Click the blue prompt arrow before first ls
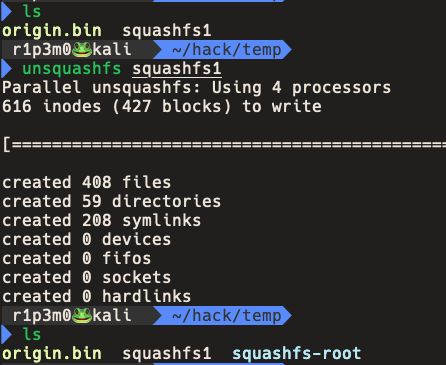Viewport: 446px width, 365px height. (6, 12)
